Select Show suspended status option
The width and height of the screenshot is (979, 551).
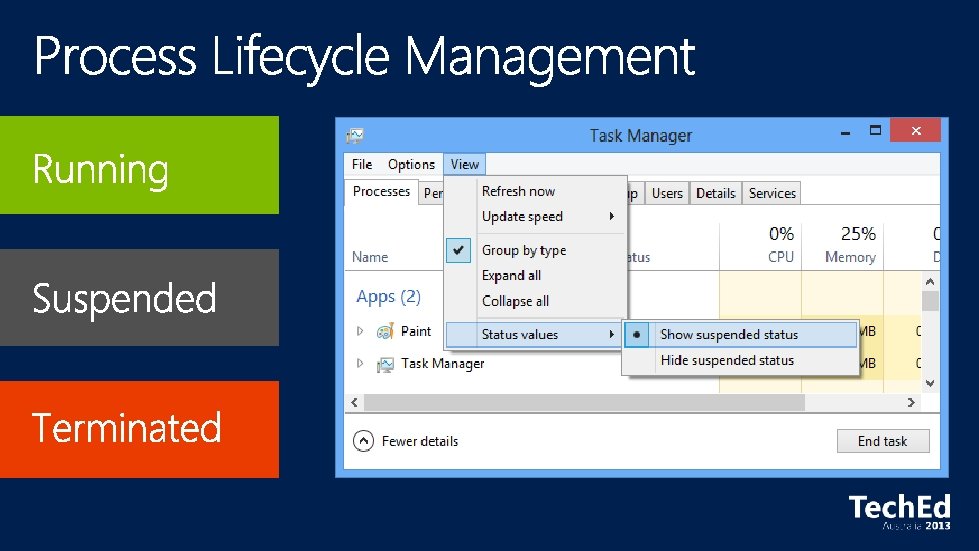(x=740, y=334)
